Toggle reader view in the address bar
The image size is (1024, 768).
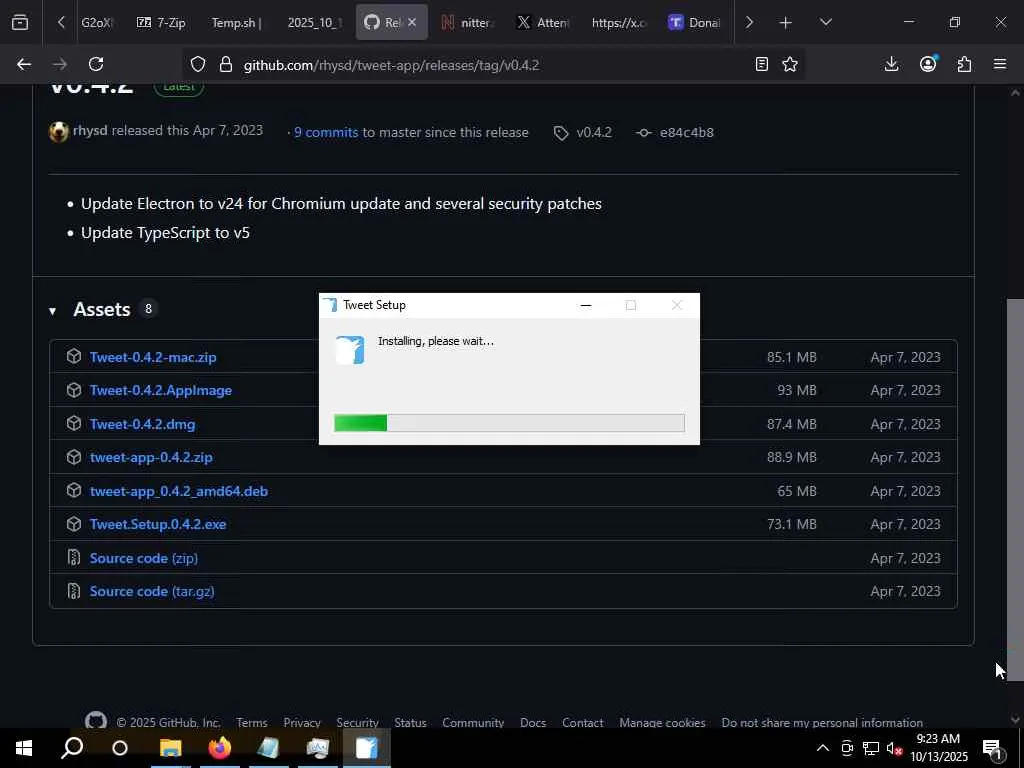point(761,64)
